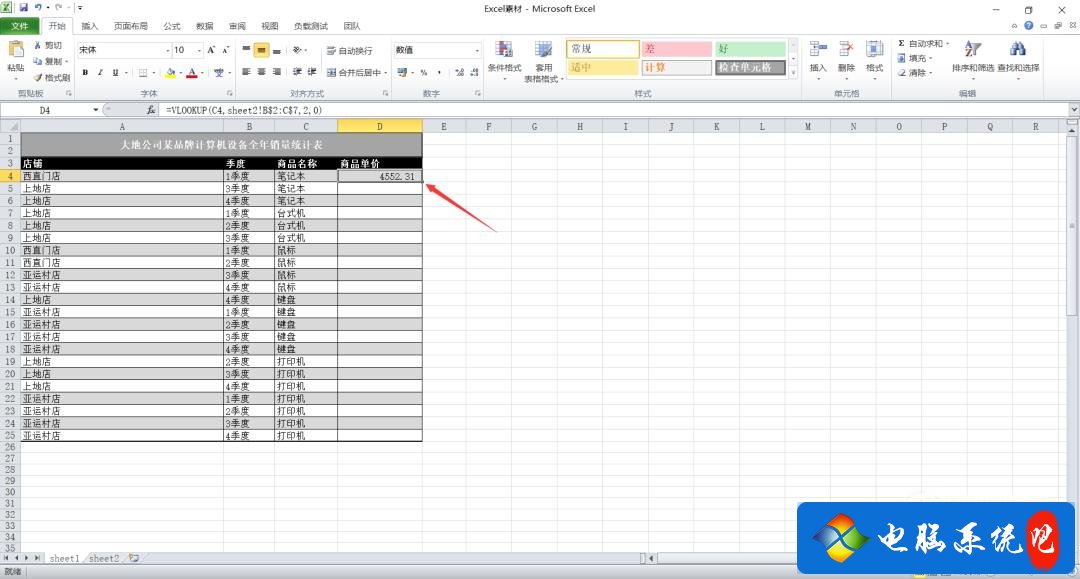
Task: Click the formula bar input showing VLOOKUP
Action: click(x=614, y=110)
